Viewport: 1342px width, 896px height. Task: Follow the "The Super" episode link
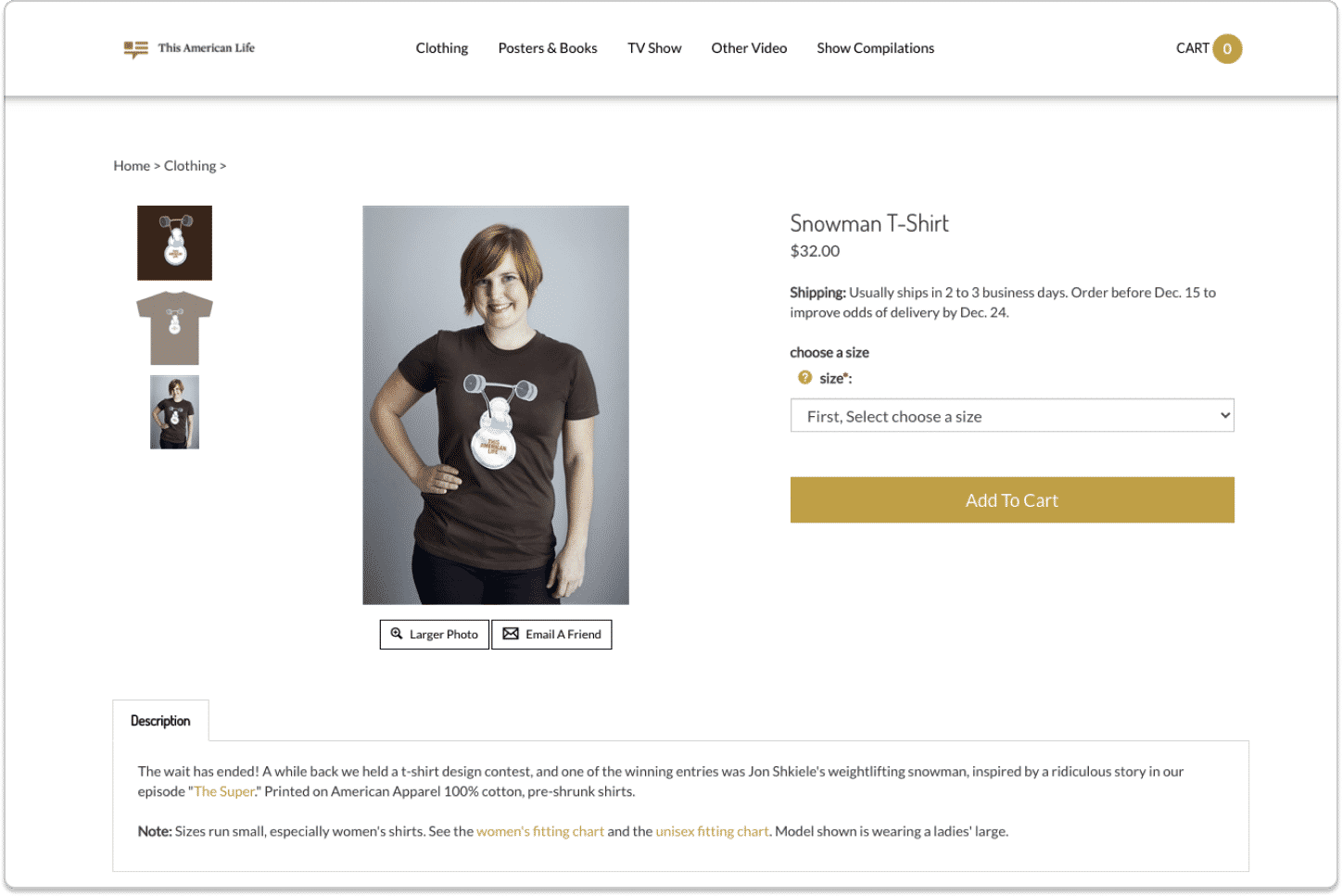pos(224,791)
